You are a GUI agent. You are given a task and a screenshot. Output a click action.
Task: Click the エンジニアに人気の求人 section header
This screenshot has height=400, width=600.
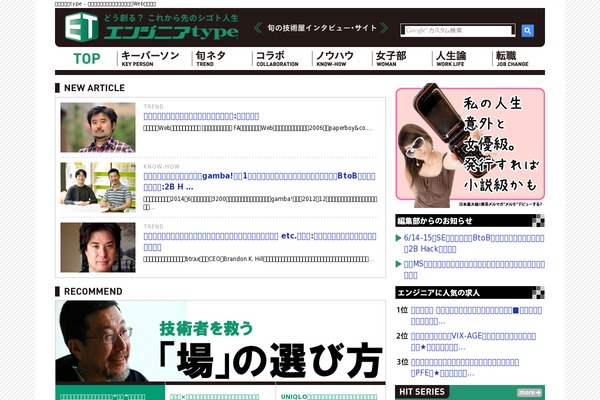(470, 293)
